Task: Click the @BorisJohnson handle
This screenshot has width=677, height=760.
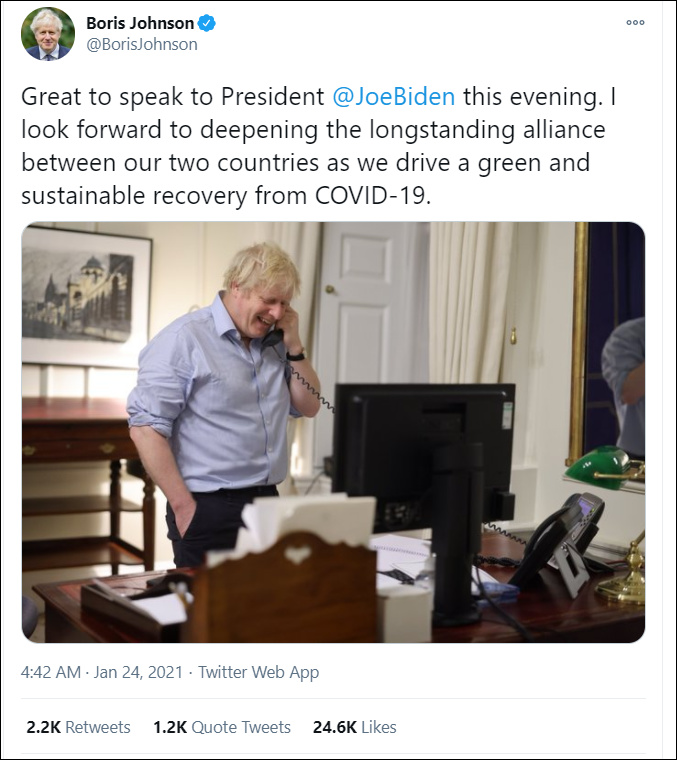Action: [142, 44]
